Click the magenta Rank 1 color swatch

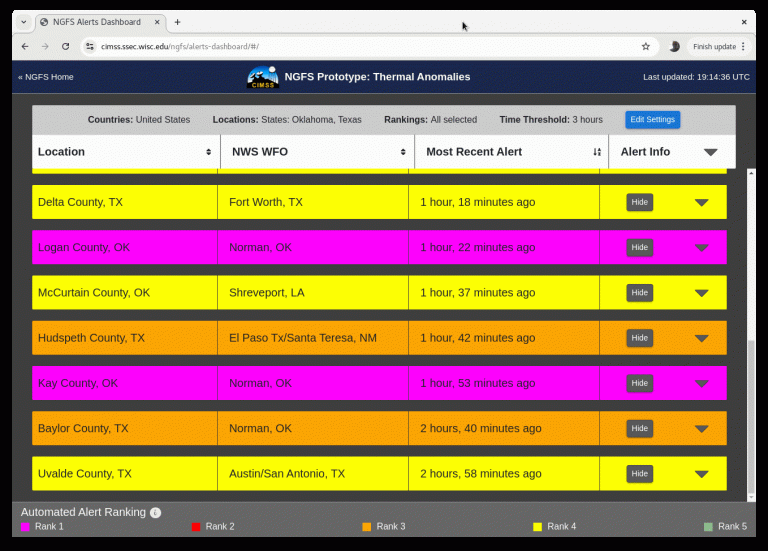click(x=26, y=526)
